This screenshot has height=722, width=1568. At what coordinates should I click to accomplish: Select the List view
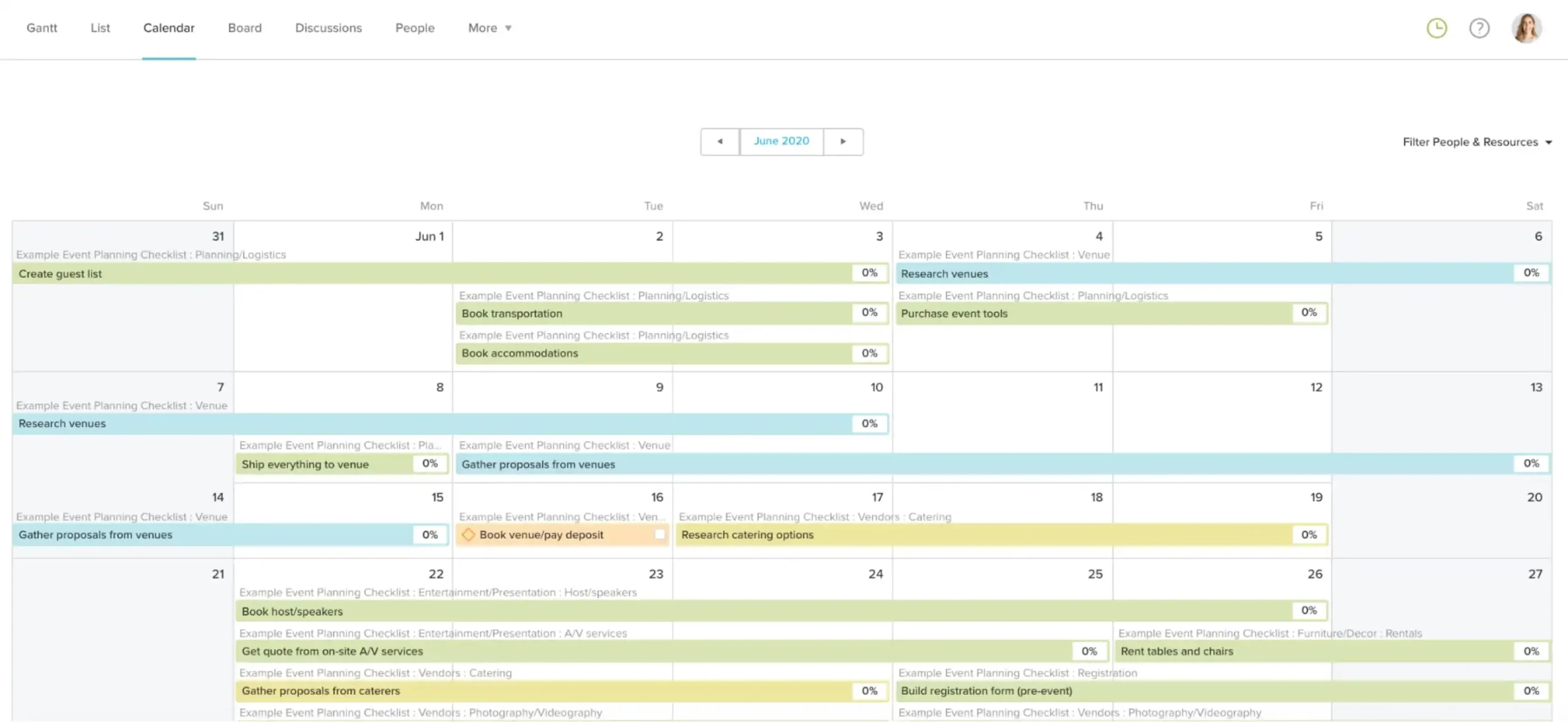pos(100,28)
